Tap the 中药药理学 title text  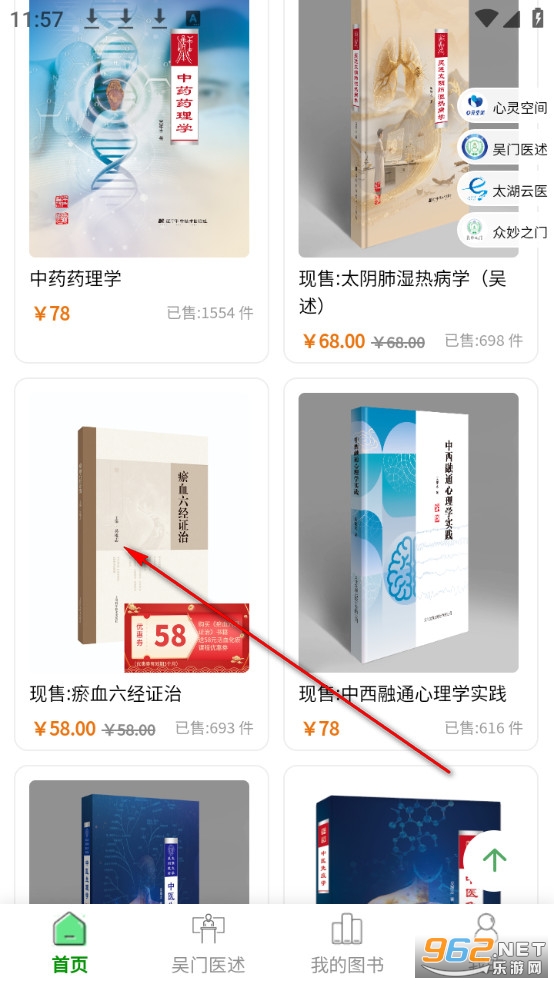75,278
